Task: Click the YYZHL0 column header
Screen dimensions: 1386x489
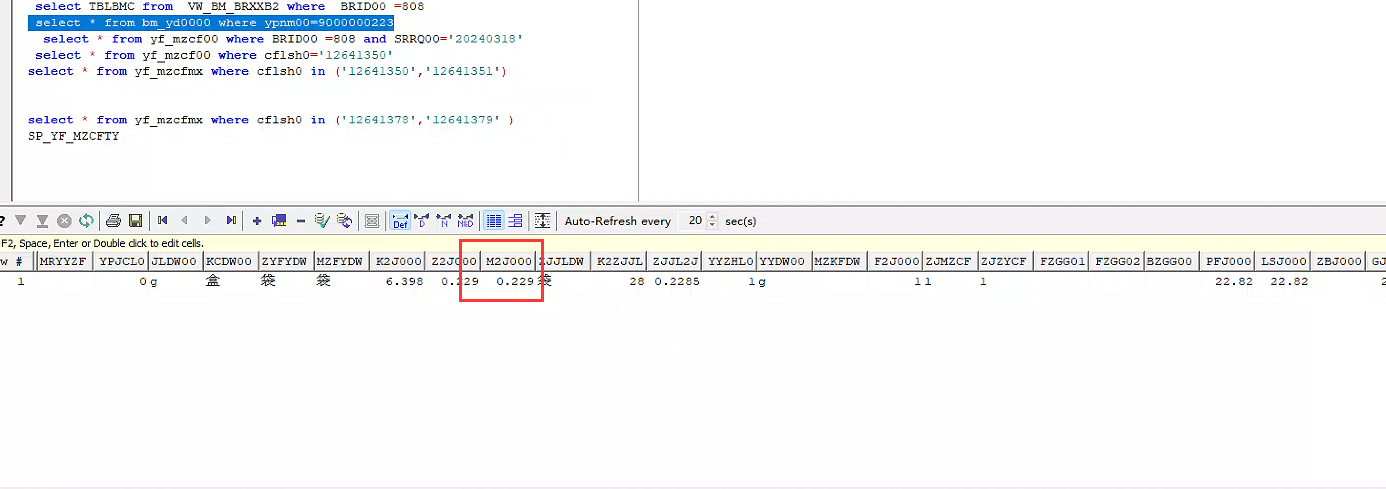Action: click(x=730, y=261)
